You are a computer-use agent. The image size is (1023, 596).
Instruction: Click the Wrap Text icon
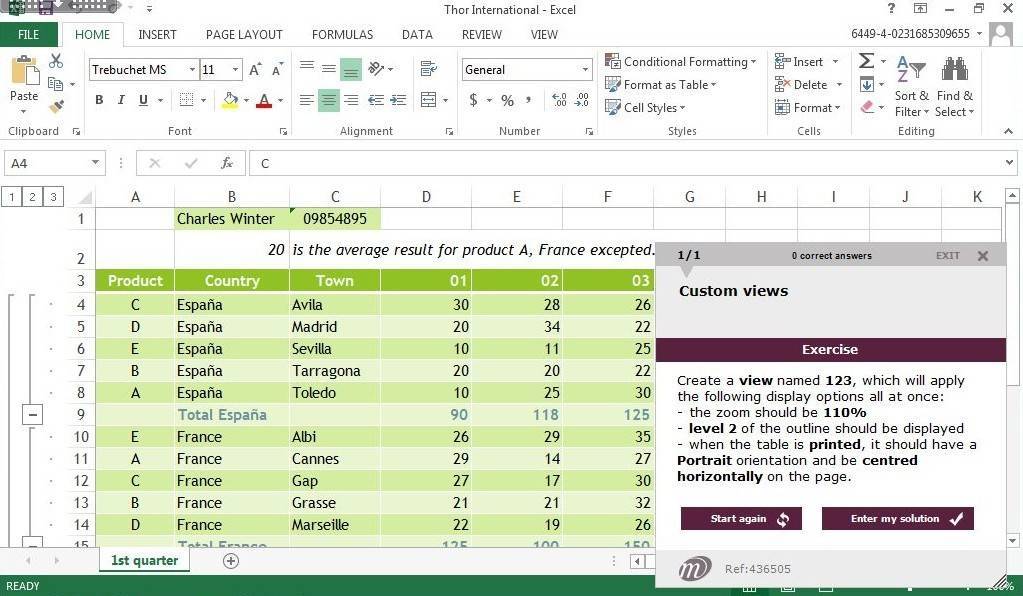429,69
